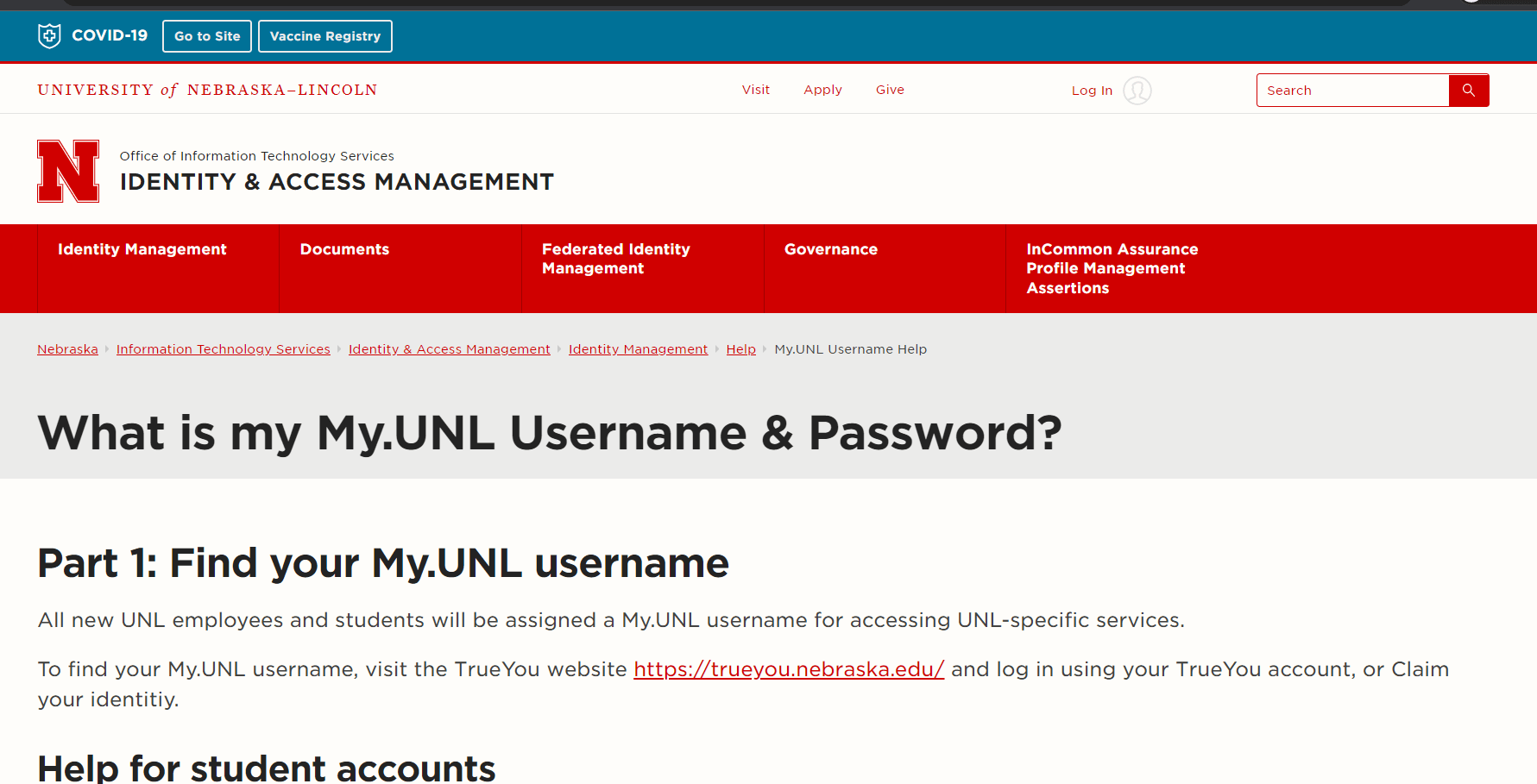The image size is (1537, 784).
Task: Open the Apply link
Action: [x=822, y=90]
